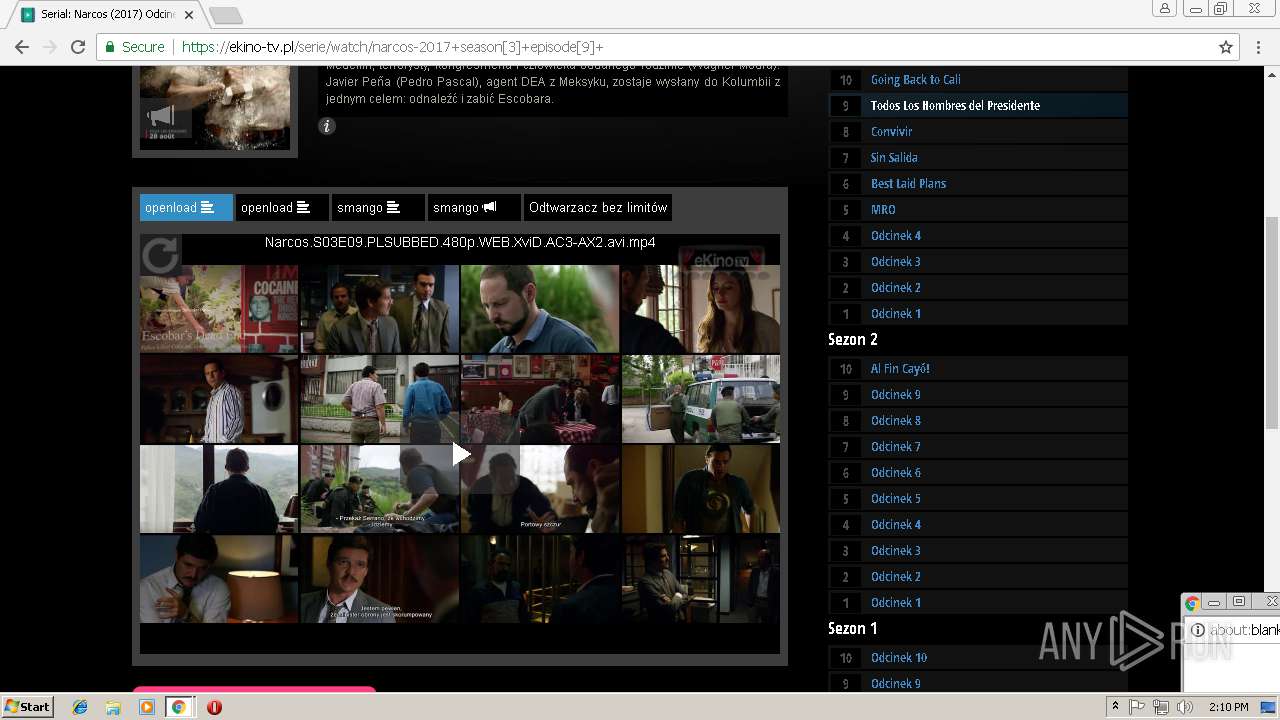
Task: Open a new browser tab
Action: point(225,15)
